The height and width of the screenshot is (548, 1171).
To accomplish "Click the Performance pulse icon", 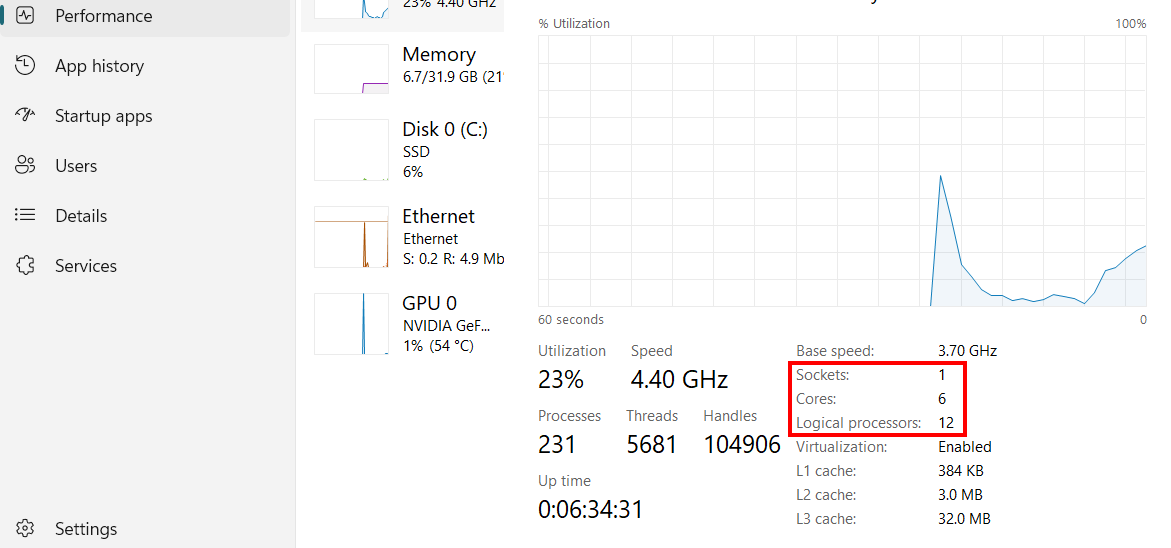I will click(26, 16).
